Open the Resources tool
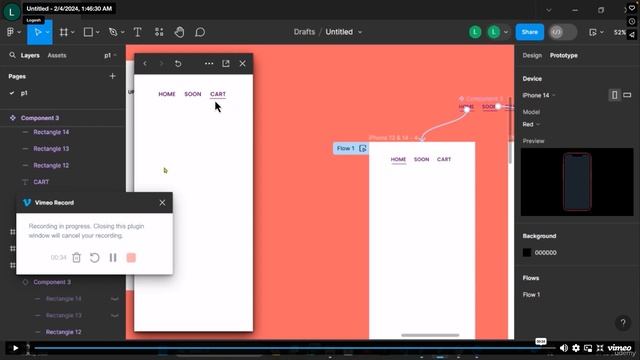Image resolution: width=640 pixels, height=360 pixels. tap(159, 32)
